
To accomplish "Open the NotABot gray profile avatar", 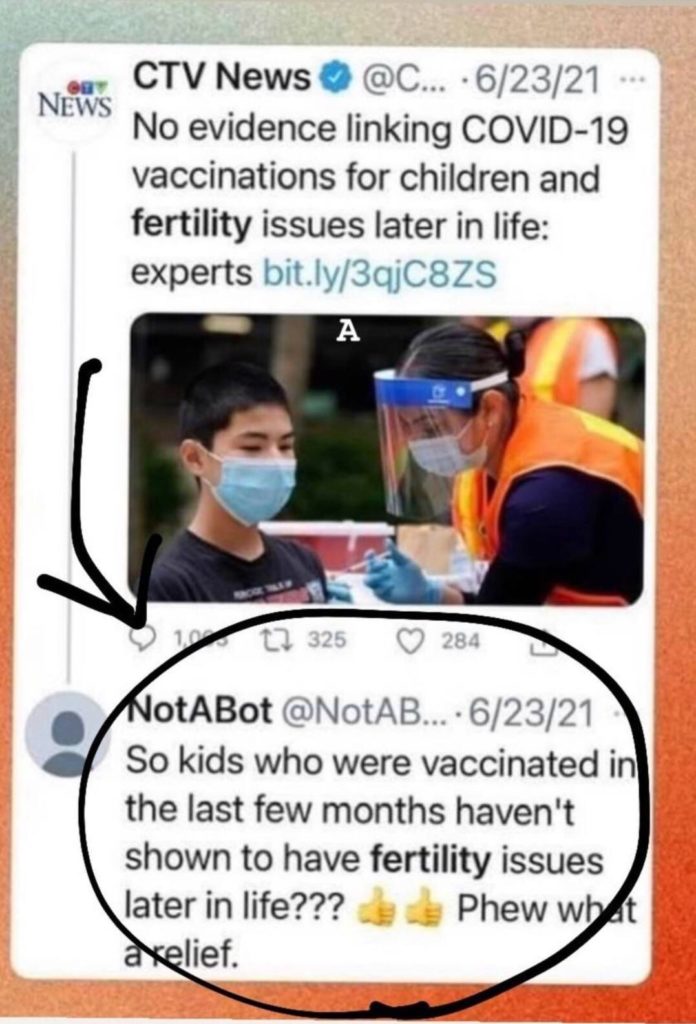I will (65, 735).
